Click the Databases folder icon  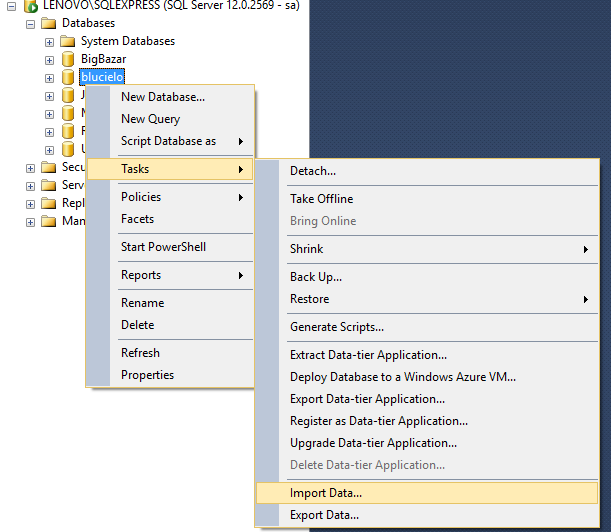click(49, 23)
